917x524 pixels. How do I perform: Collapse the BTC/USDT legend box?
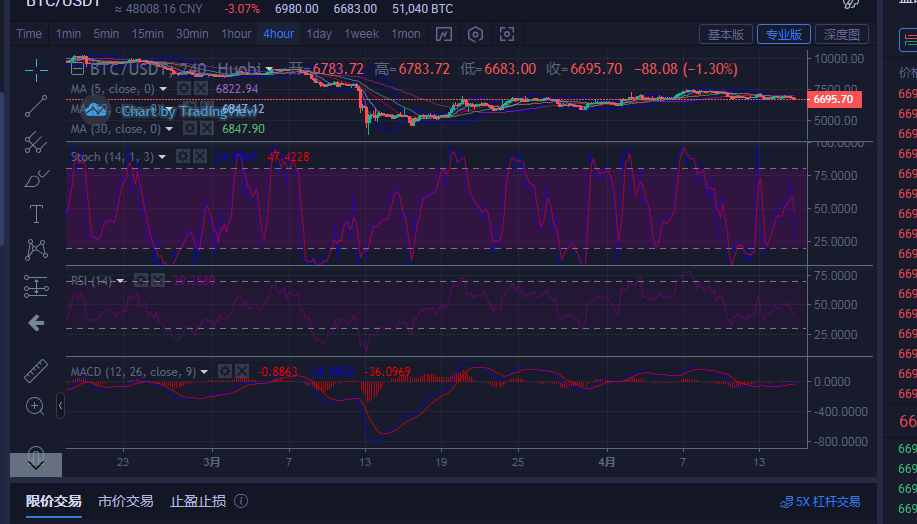point(77,69)
